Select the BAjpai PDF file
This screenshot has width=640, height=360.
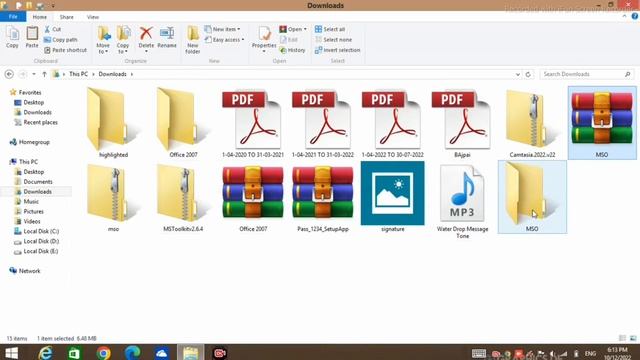(x=462, y=122)
